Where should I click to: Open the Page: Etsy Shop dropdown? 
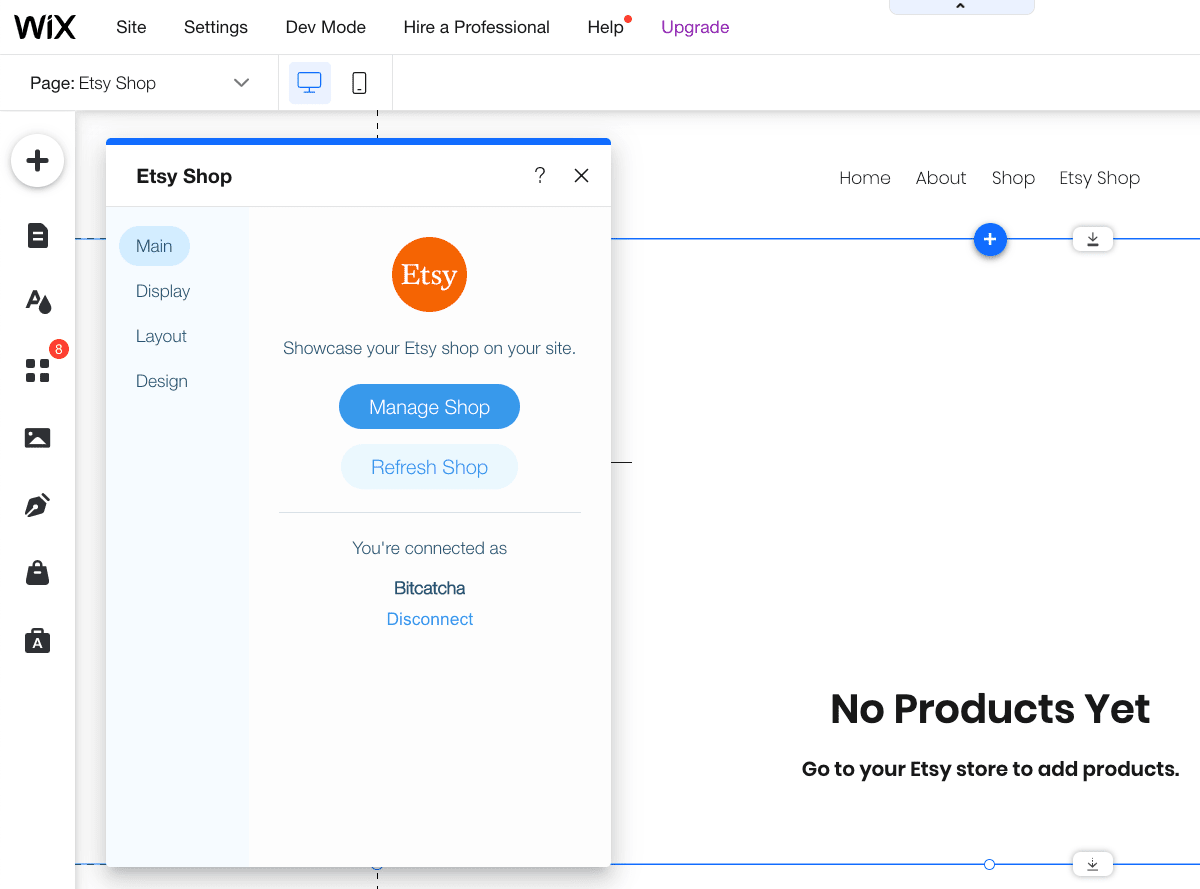coord(140,83)
